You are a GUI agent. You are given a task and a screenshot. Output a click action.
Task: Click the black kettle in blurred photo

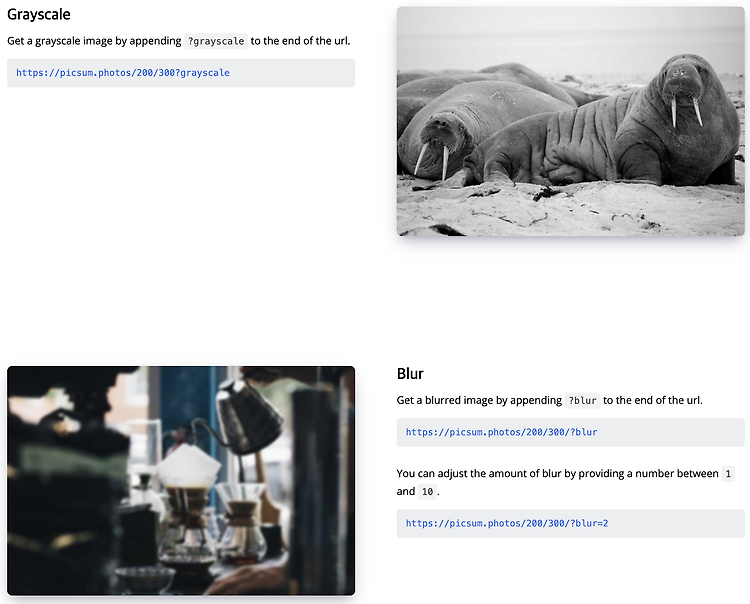(x=249, y=416)
